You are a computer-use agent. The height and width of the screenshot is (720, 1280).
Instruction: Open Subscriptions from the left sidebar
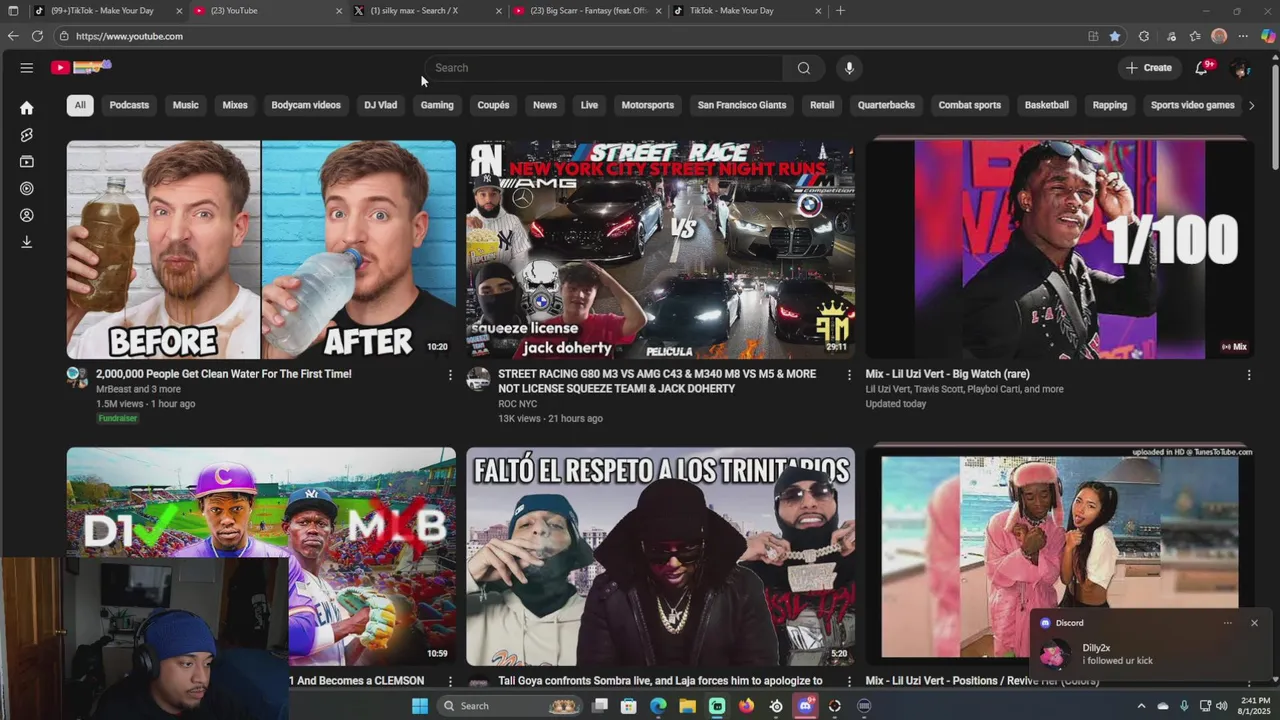(x=27, y=162)
